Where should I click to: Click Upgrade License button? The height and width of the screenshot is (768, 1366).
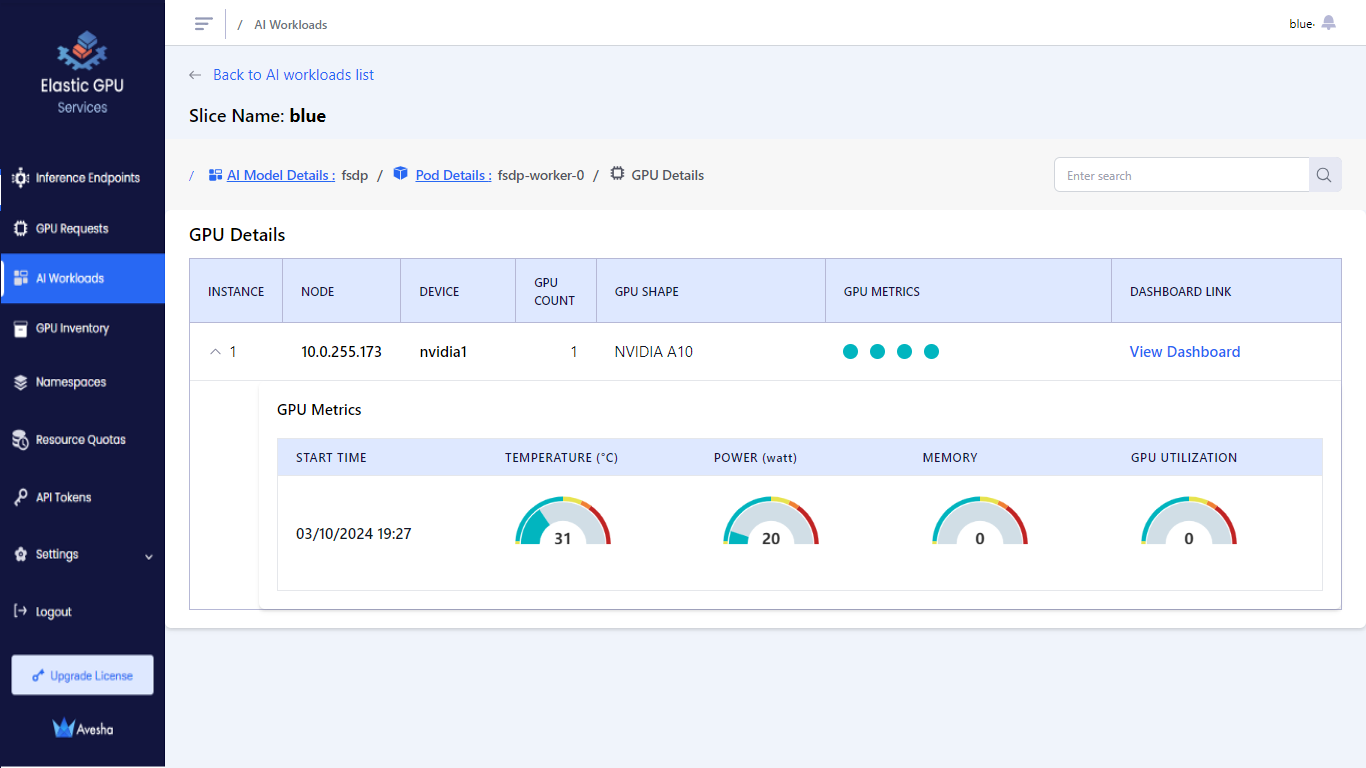click(82, 675)
